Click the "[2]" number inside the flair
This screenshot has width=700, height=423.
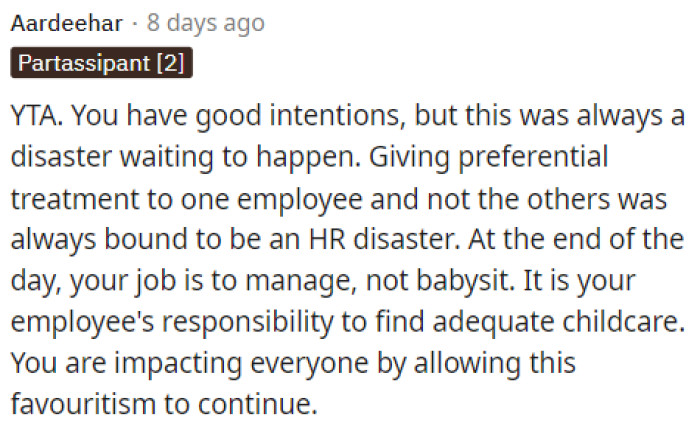click(172, 63)
